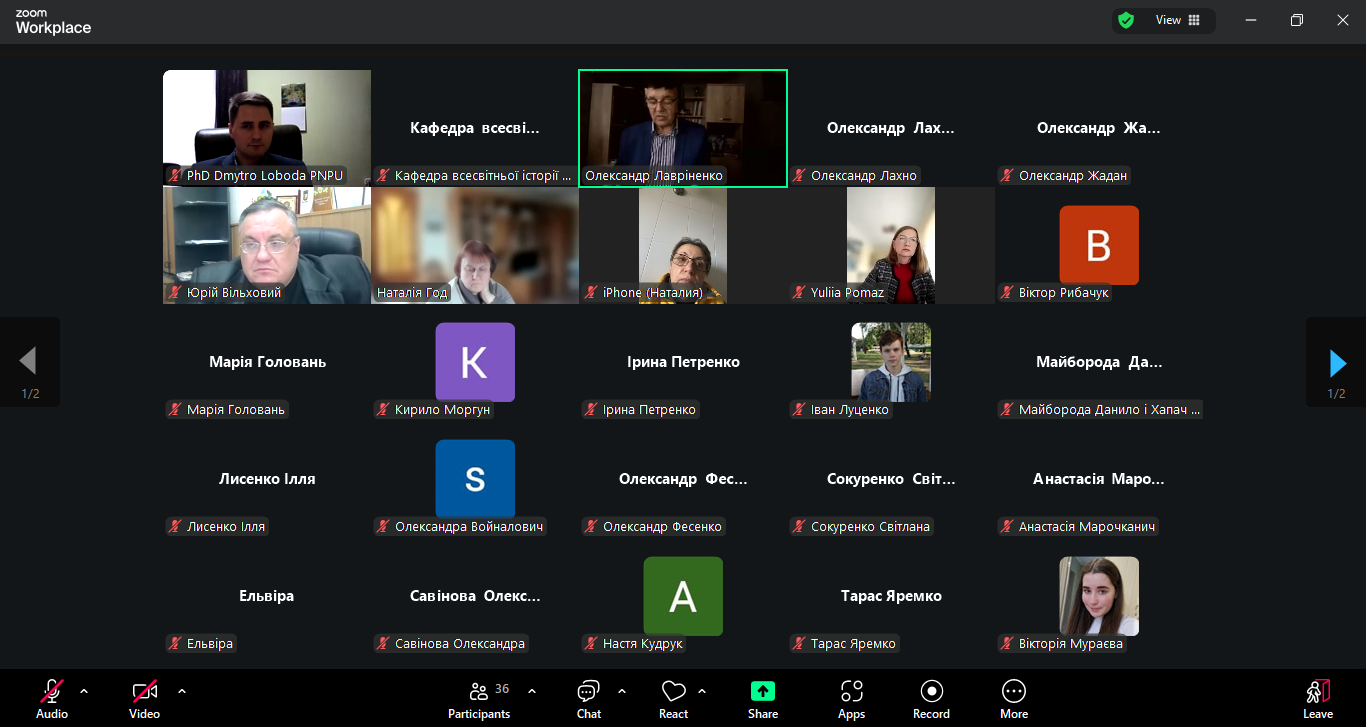1366x727 pixels.
Task: Go to the next page of participants
Action: (1337, 362)
